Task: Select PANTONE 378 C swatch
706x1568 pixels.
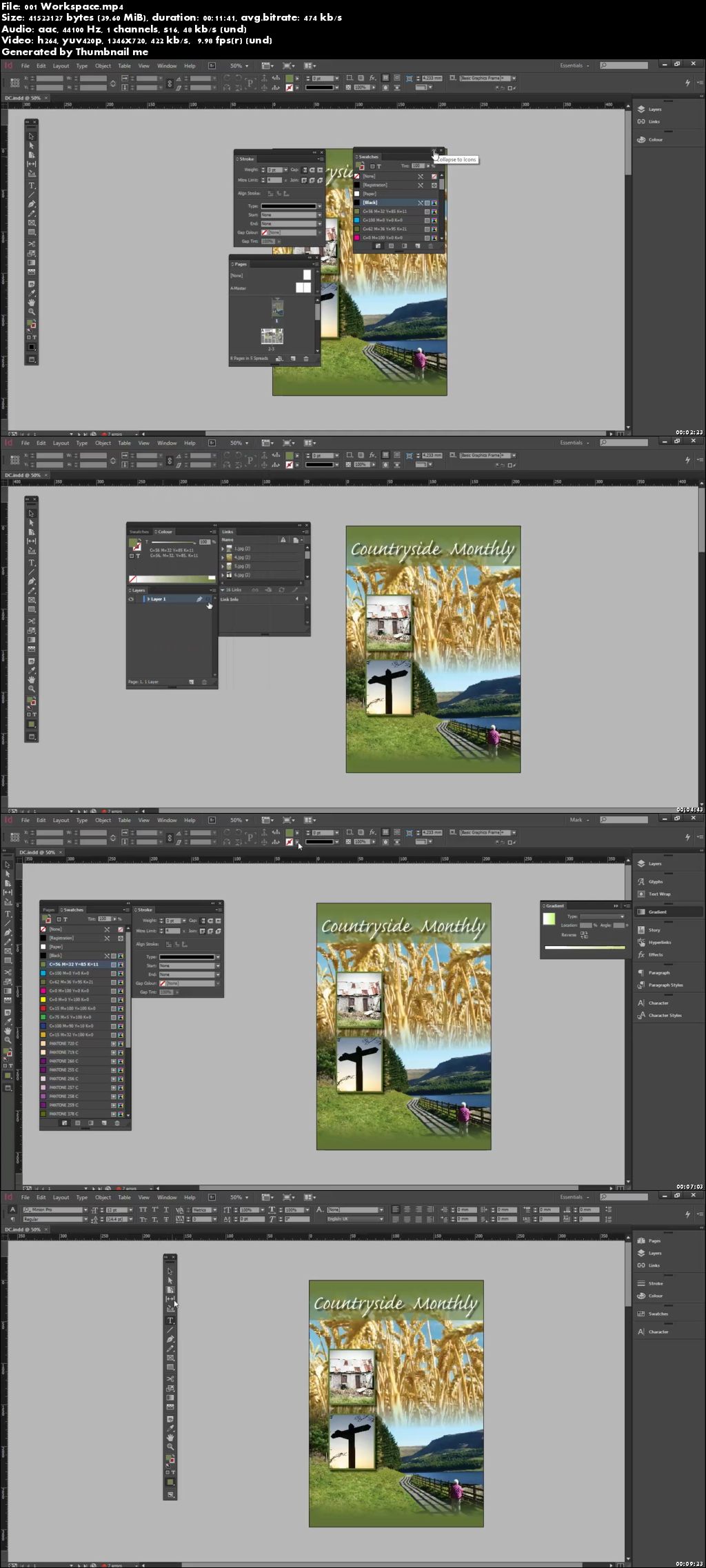Action: click(x=83, y=1114)
